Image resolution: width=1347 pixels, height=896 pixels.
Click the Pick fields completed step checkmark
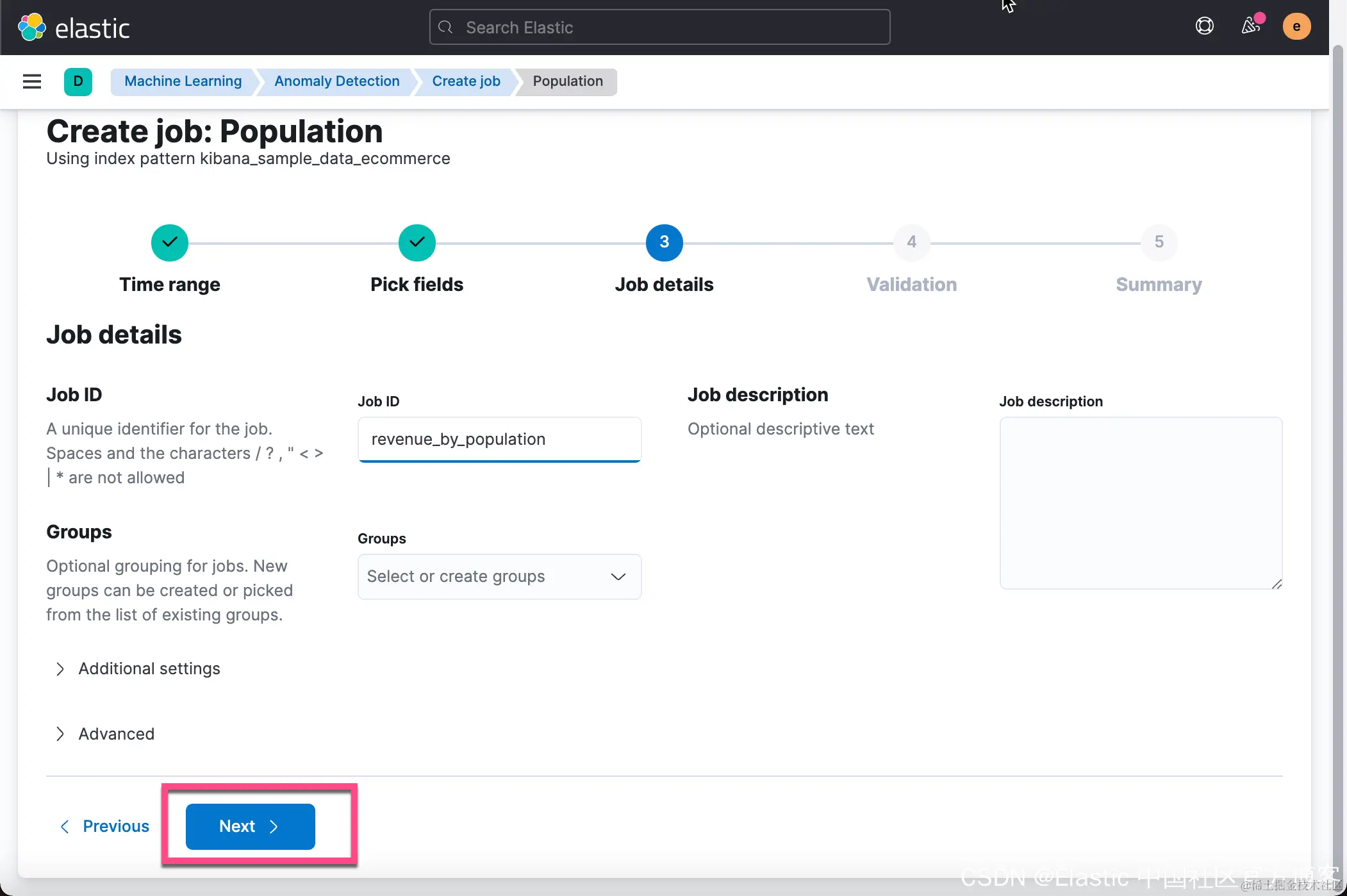pos(417,243)
